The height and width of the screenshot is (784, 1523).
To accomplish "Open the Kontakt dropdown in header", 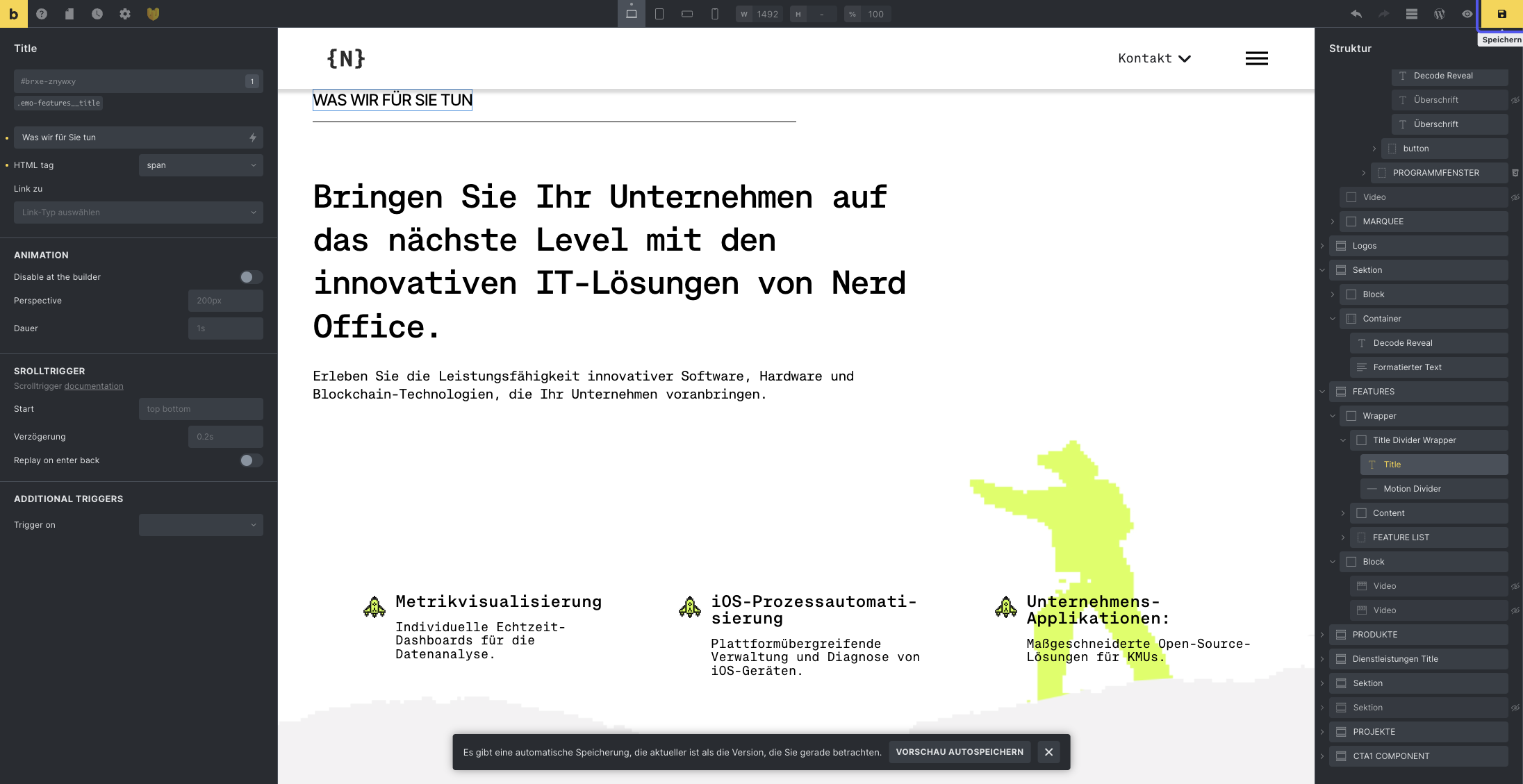I will (x=1154, y=58).
